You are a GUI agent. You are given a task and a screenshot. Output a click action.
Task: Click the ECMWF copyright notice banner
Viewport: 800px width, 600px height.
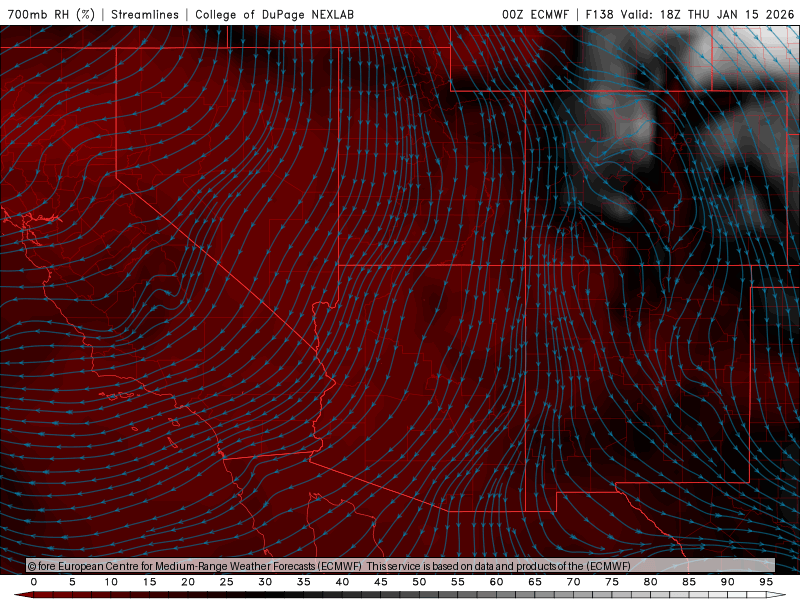[401, 566]
